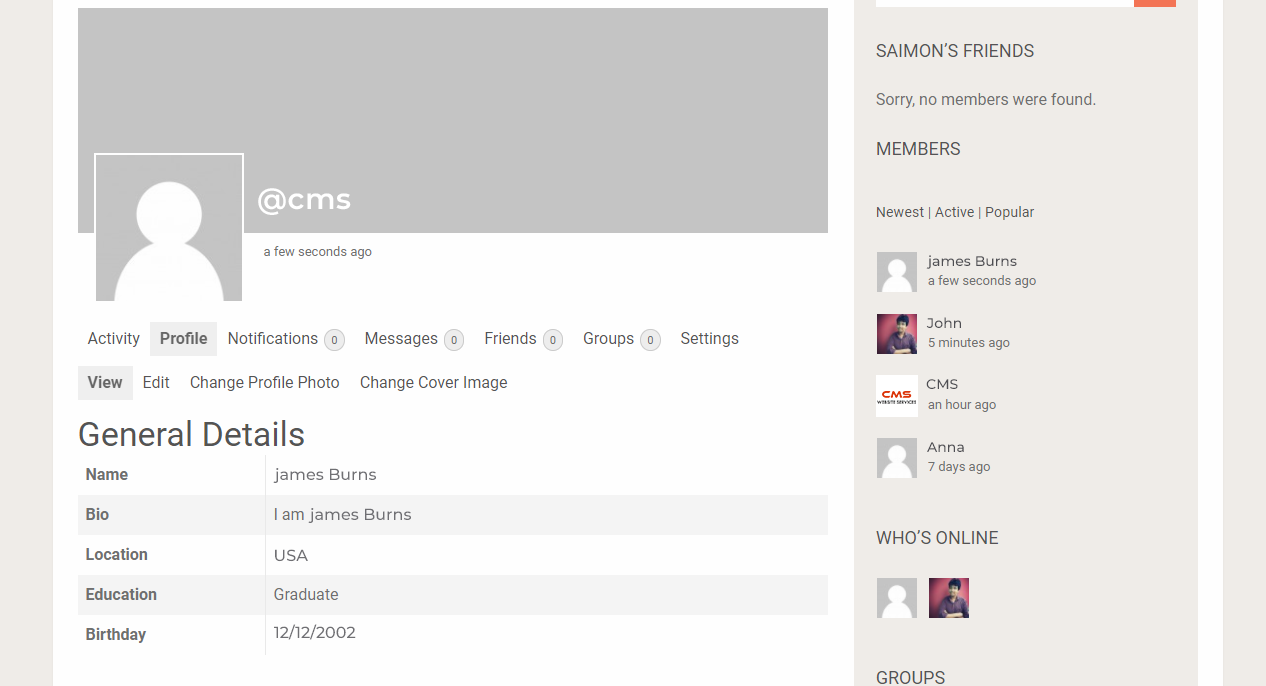
Task: Open the Groups tab
Action: [x=608, y=339]
